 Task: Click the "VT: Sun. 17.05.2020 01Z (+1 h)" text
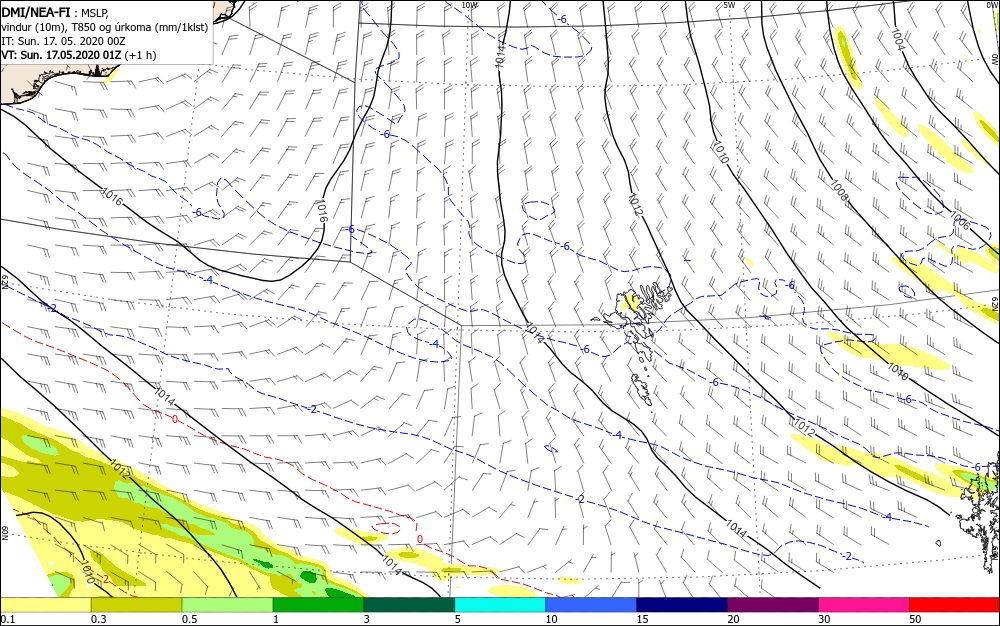pos(78,55)
